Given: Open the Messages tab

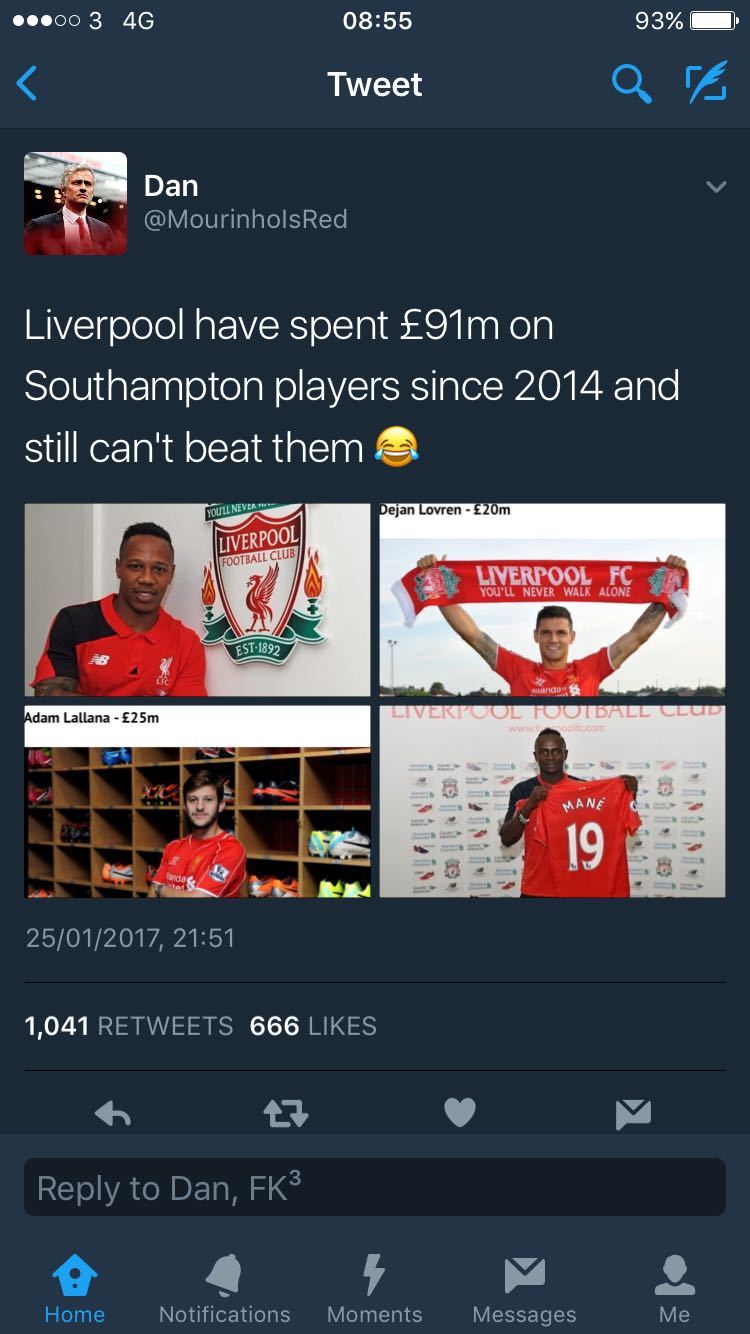Looking at the screenshot, I should [x=524, y=1290].
